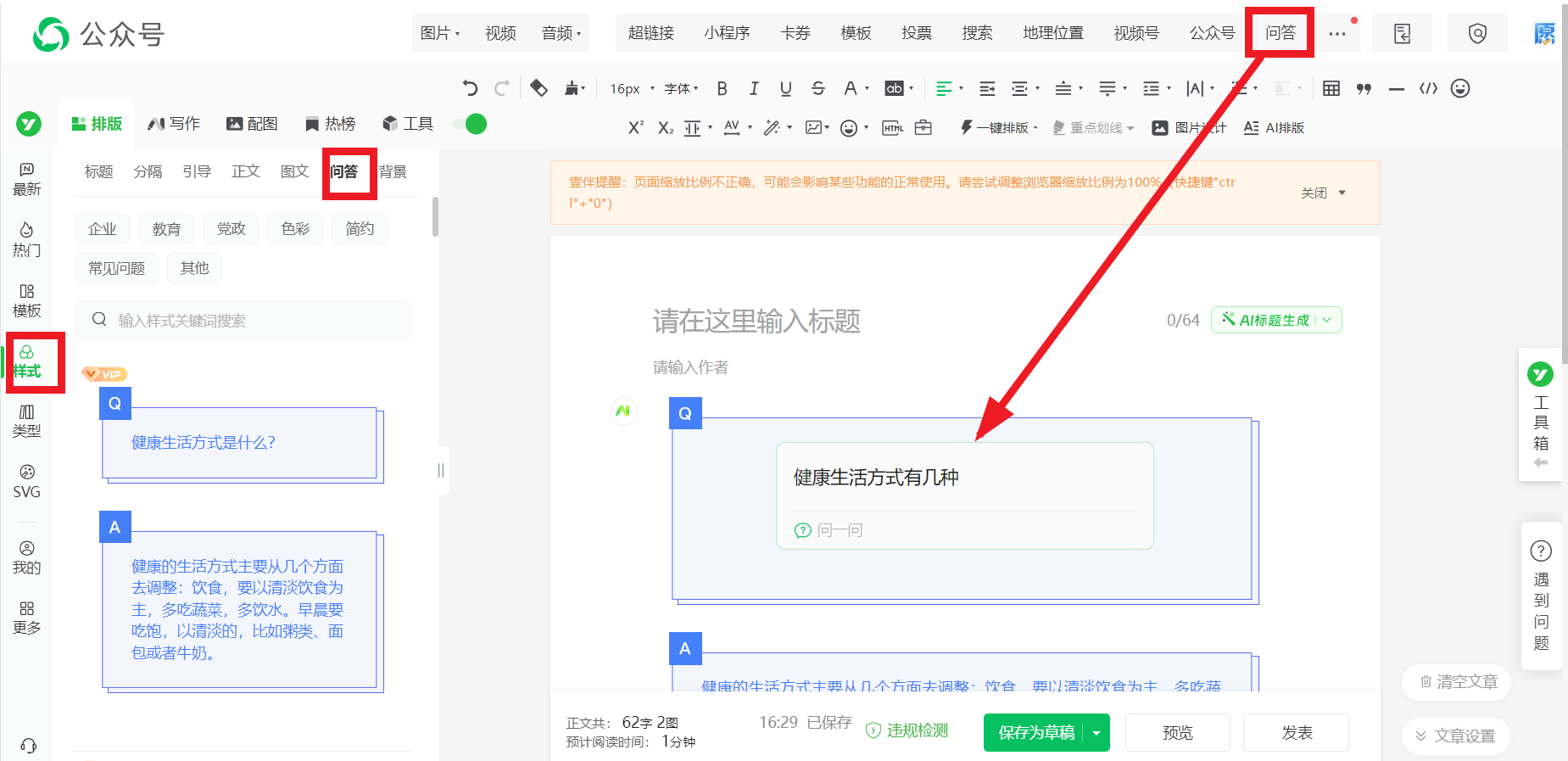This screenshot has height=761, width=1568.
Task: Select the 分隔 style category
Action: [148, 171]
